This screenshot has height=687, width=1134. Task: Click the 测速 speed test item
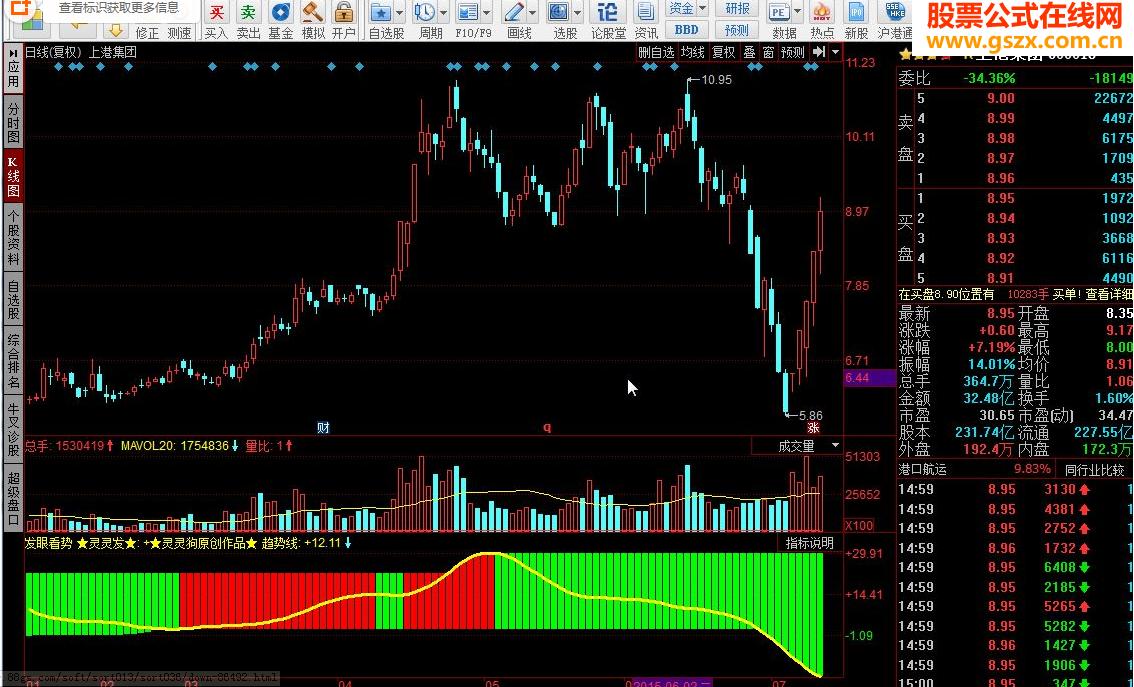click(179, 33)
